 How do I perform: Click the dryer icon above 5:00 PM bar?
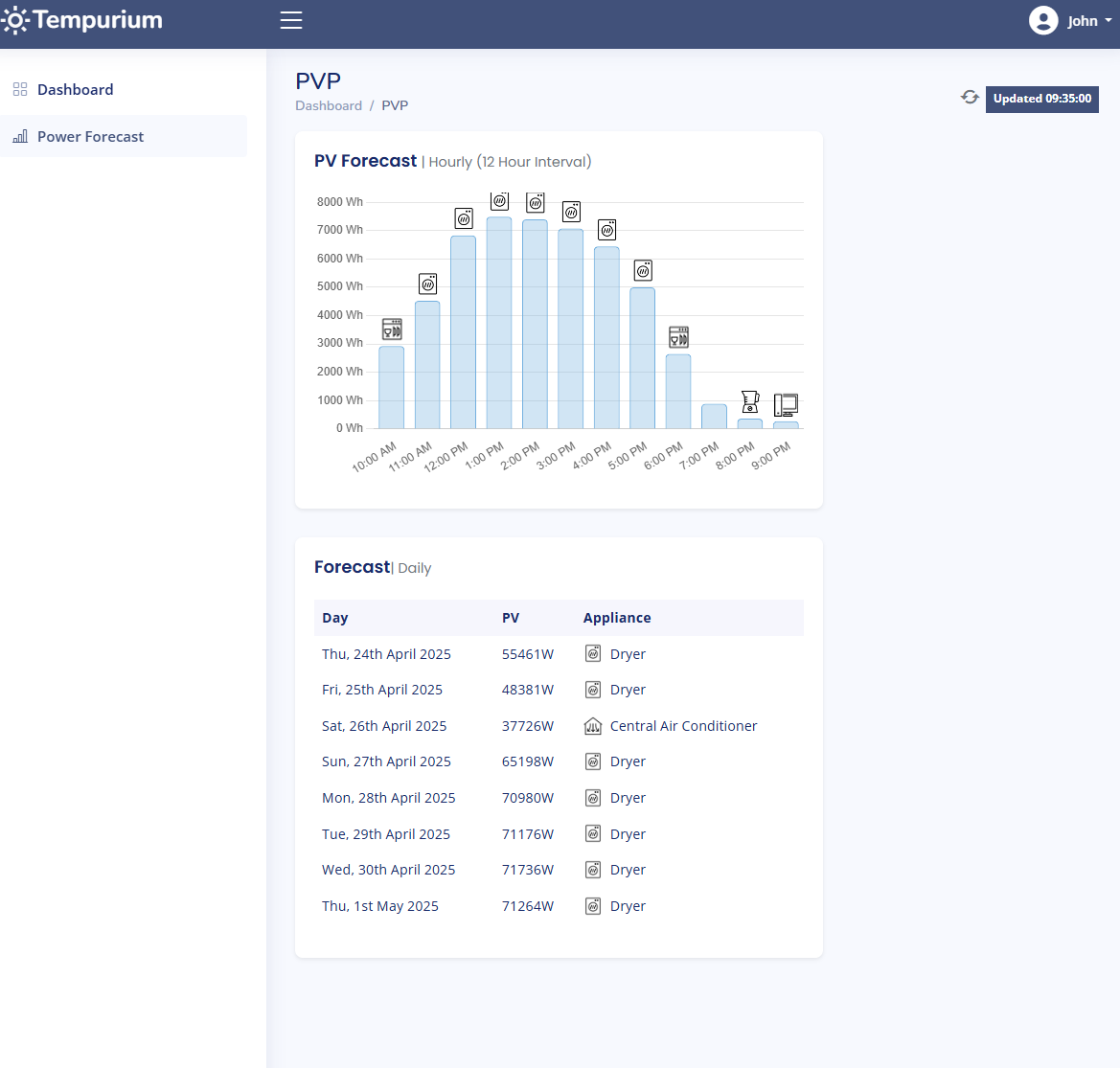643,271
